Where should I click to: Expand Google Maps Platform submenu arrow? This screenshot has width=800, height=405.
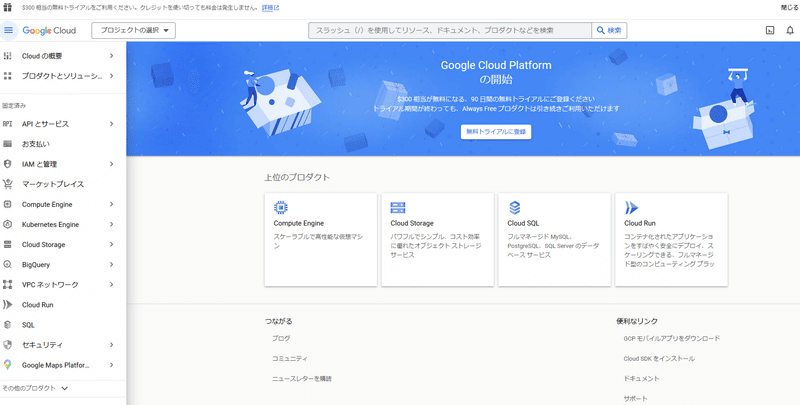pos(112,365)
